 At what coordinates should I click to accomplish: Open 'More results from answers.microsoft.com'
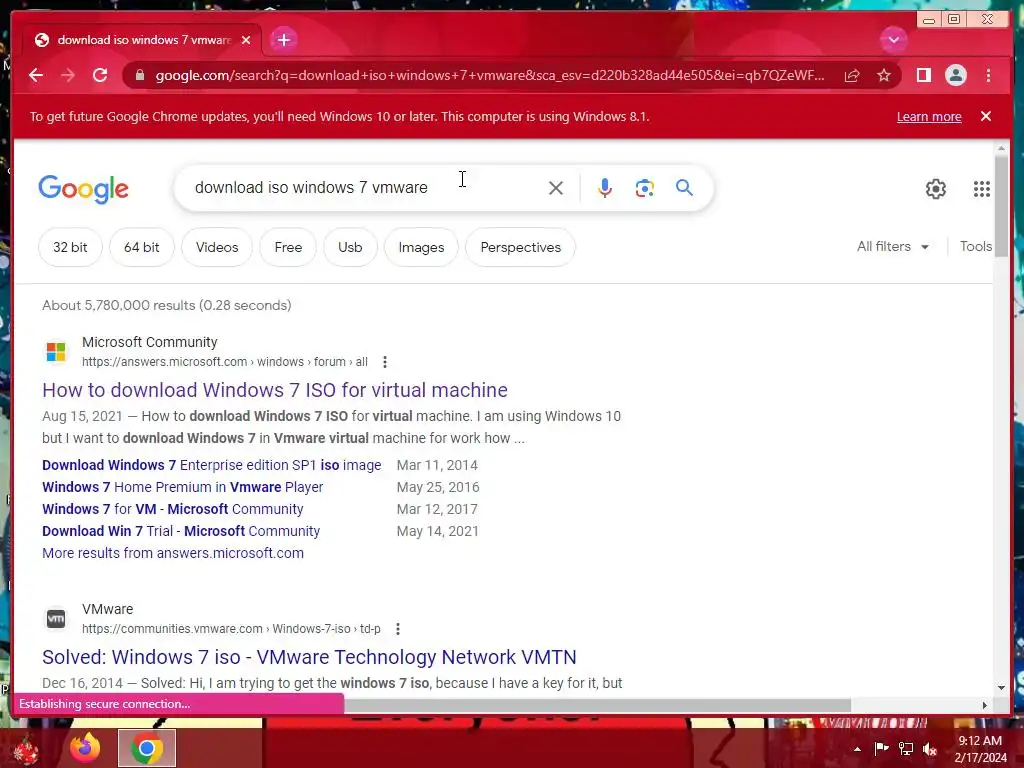[x=173, y=553]
